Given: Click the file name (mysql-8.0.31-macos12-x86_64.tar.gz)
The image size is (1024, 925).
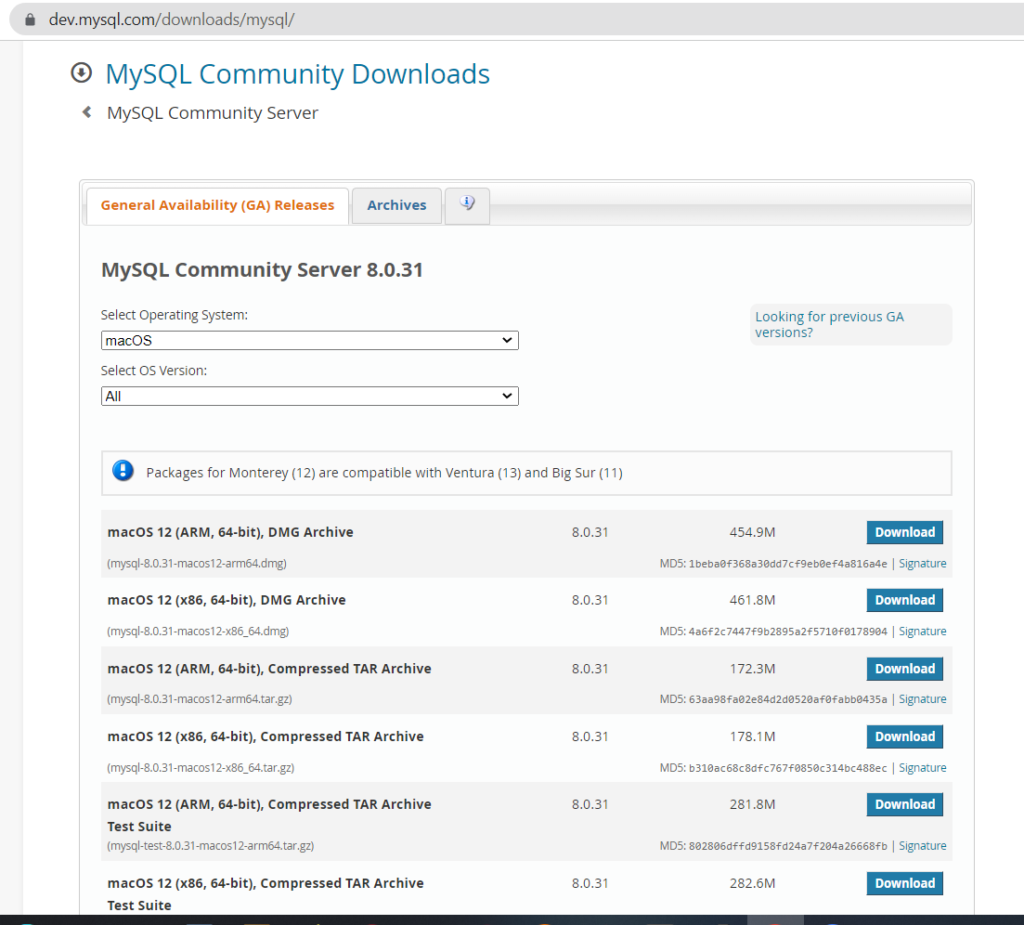Looking at the screenshot, I should pyautogui.click(x=200, y=768).
